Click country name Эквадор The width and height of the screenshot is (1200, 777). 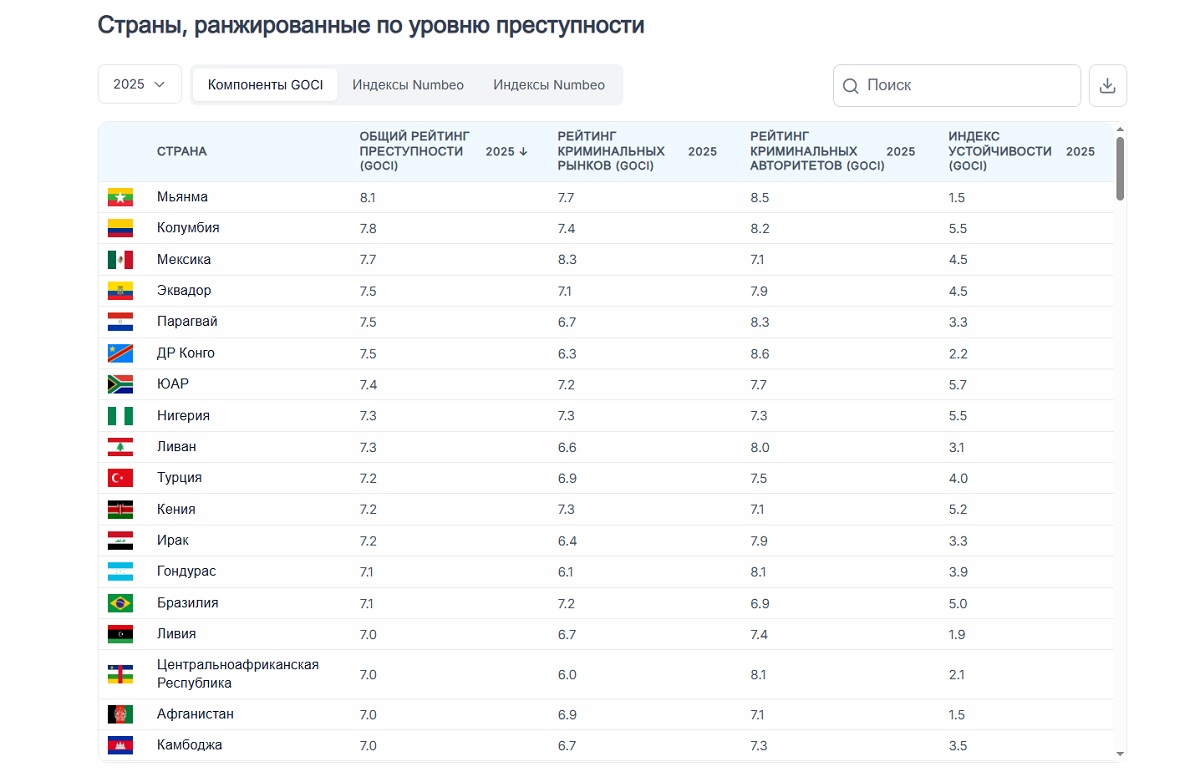coord(184,291)
